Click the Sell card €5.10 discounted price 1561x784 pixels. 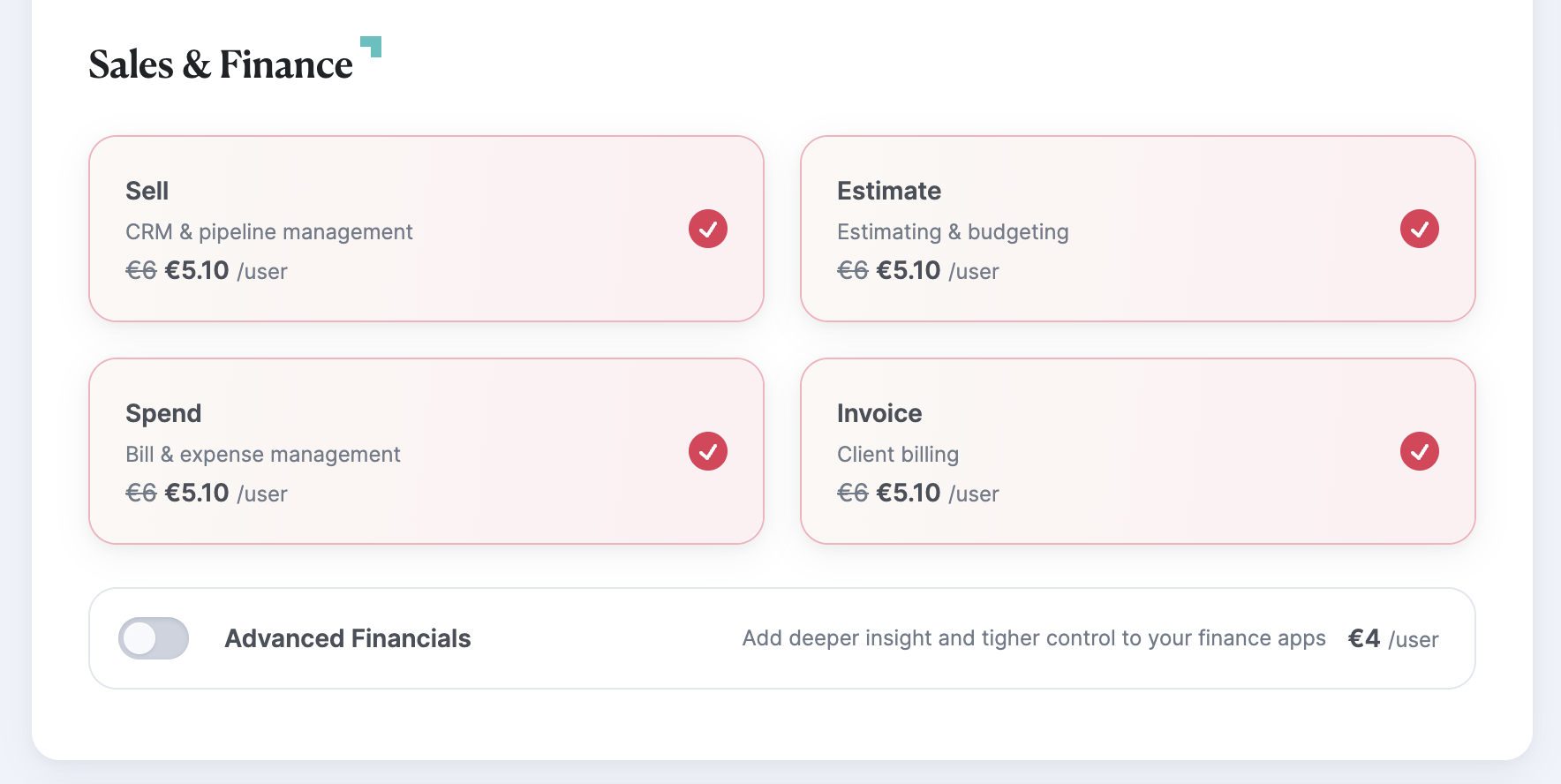click(197, 270)
